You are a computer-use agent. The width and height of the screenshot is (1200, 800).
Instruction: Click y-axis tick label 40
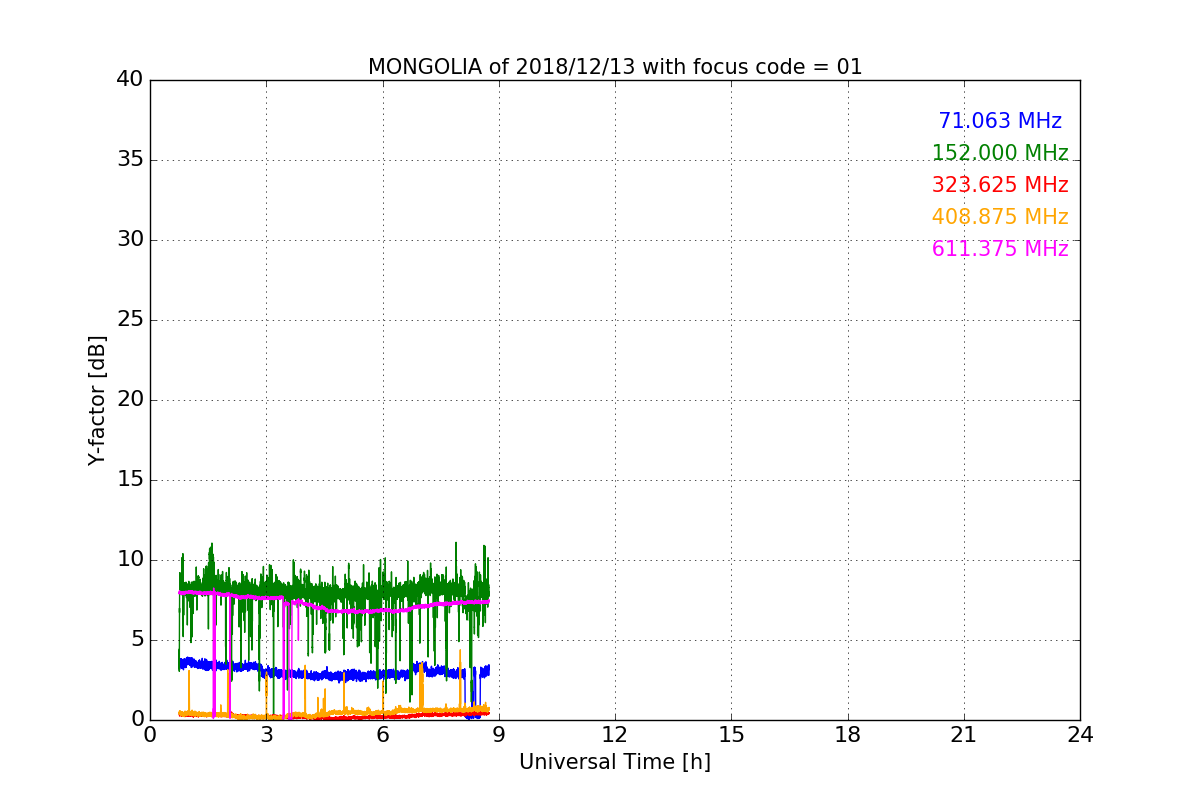[130, 80]
